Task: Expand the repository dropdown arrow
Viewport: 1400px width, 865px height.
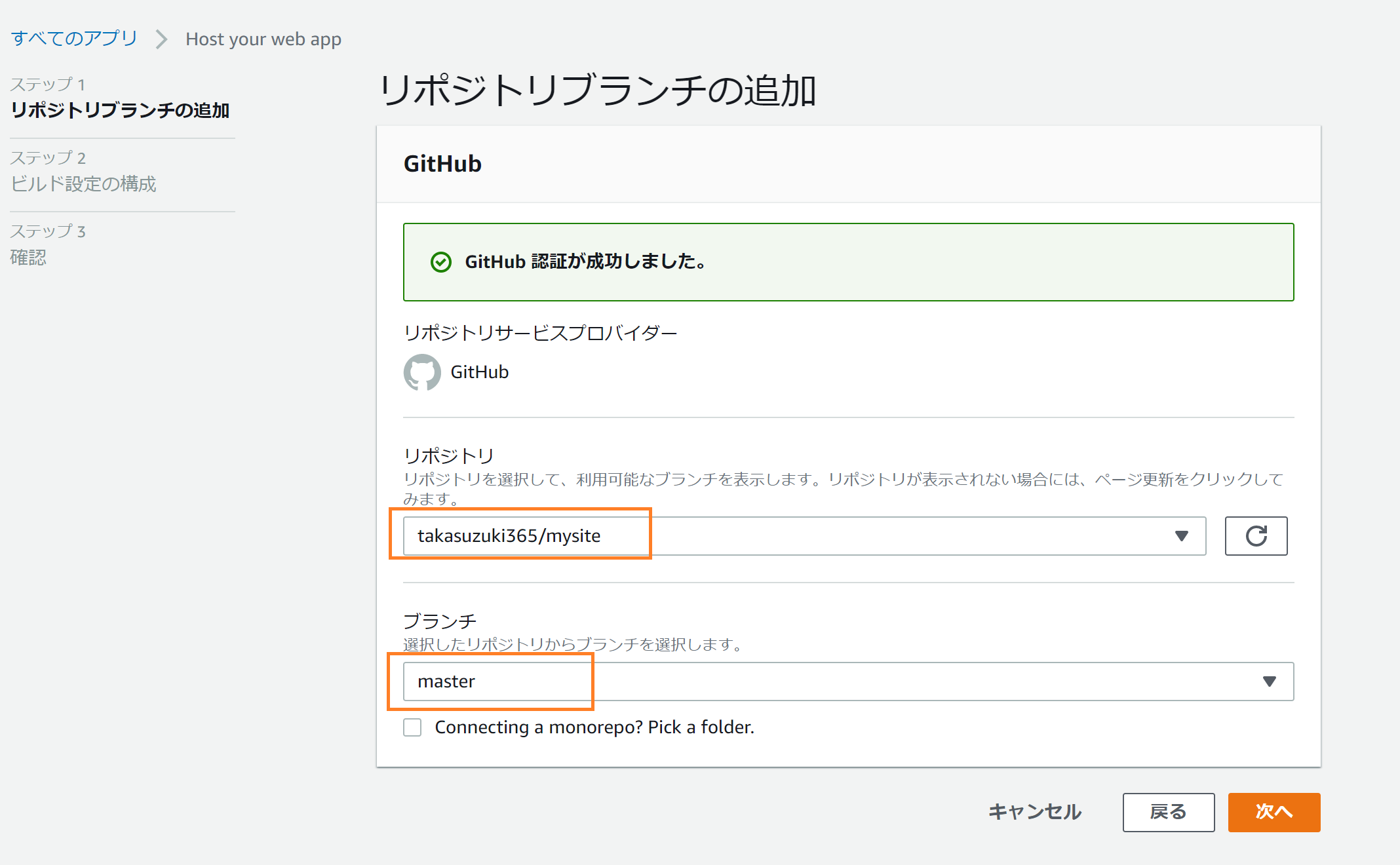Action: click(1182, 536)
